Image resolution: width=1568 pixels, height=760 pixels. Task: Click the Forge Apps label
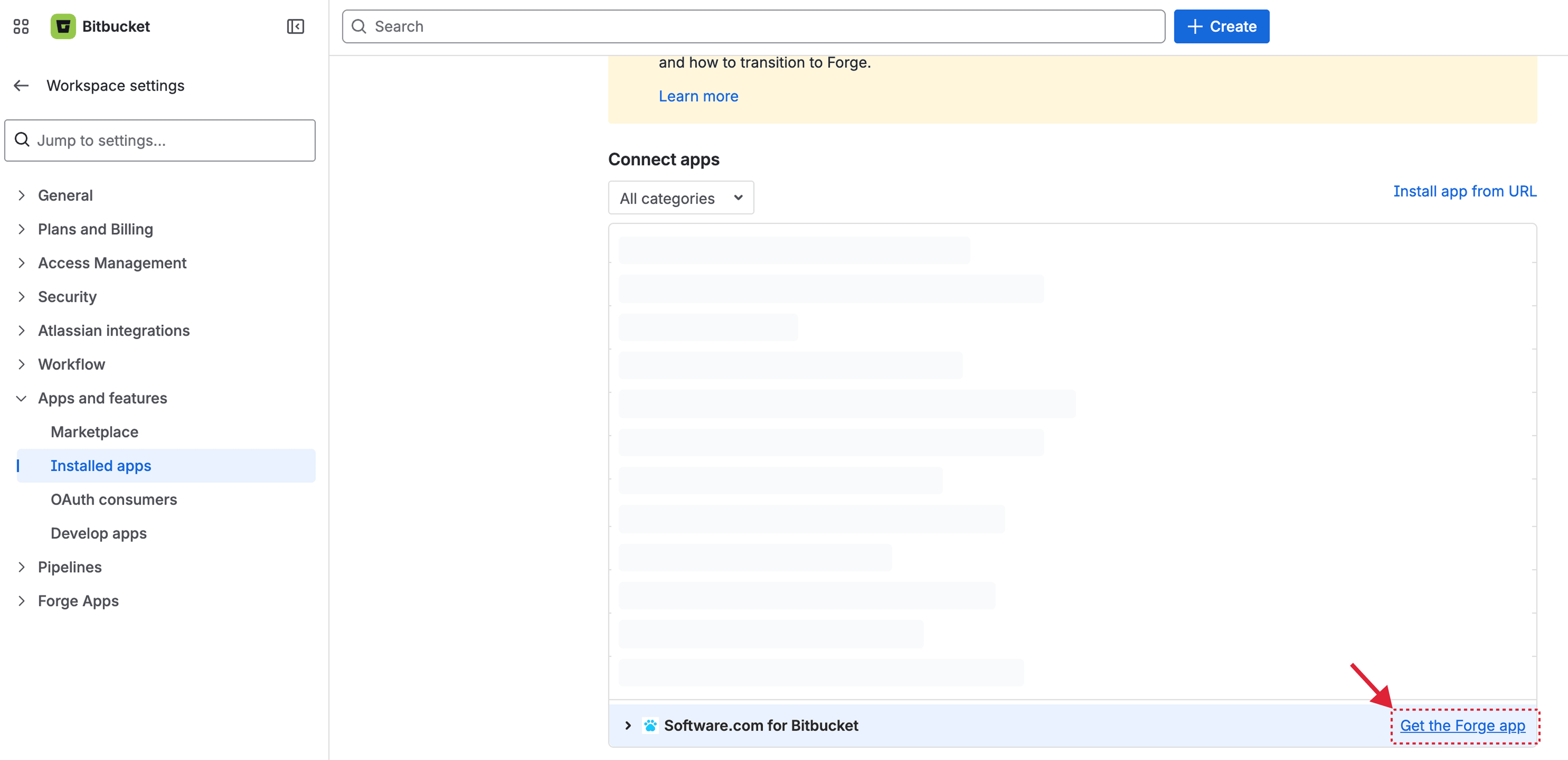pos(78,600)
